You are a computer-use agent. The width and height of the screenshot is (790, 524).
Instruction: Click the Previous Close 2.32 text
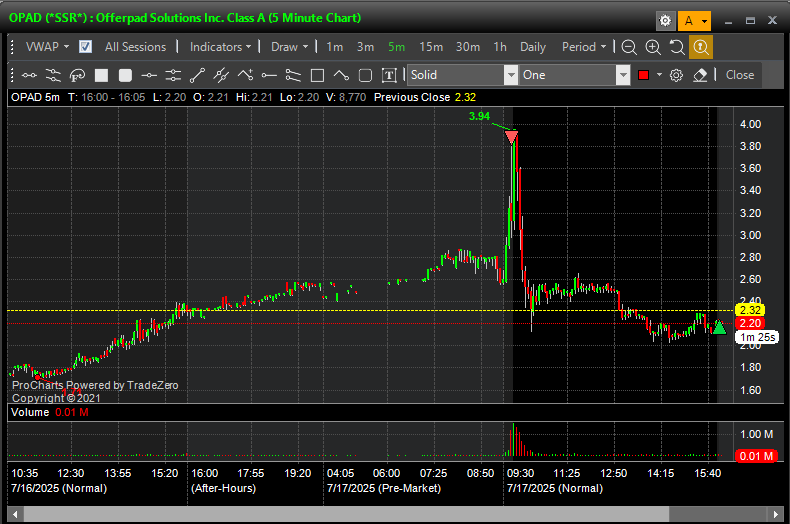(x=425, y=97)
